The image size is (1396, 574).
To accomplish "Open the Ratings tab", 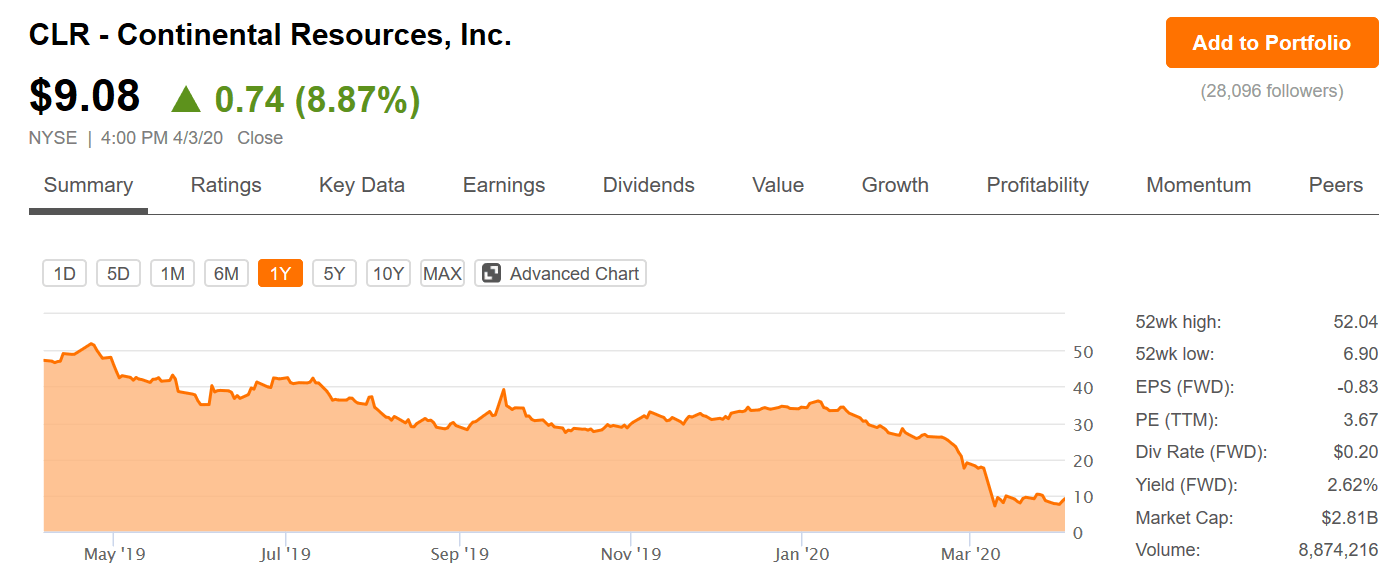I will pos(226,185).
